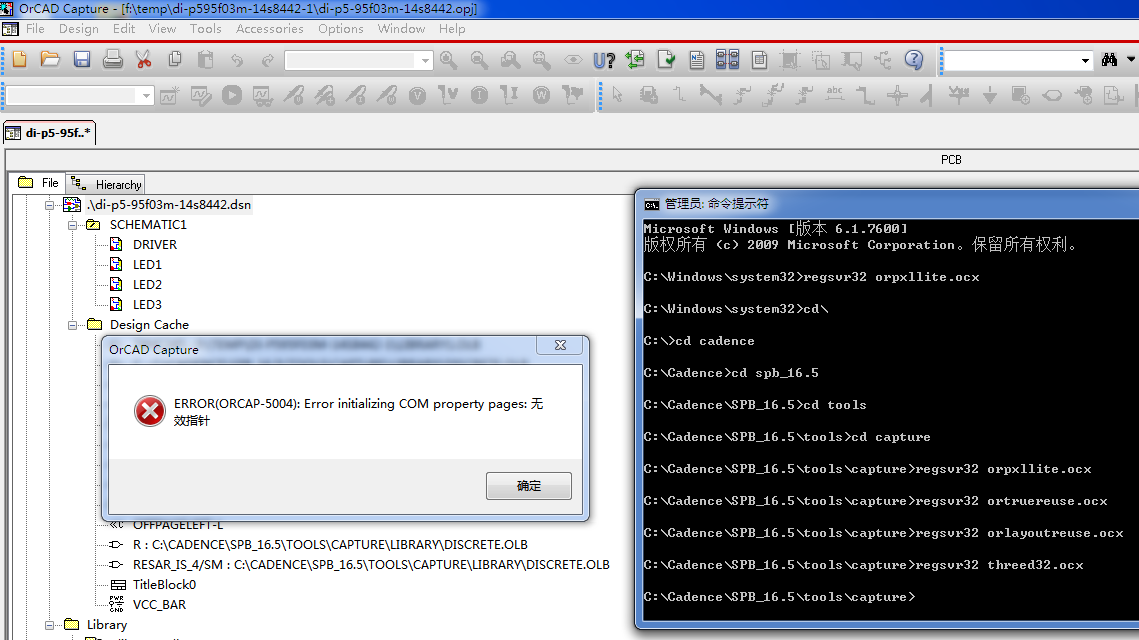Click the Annotate (U?) toolbar icon
The image size is (1139, 640).
[604, 60]
